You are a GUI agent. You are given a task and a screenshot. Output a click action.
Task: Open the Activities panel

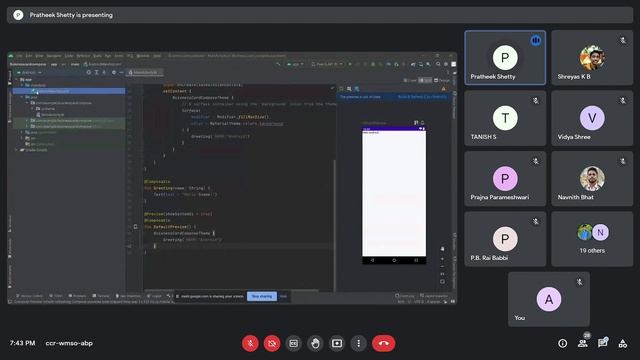[622, 343]
